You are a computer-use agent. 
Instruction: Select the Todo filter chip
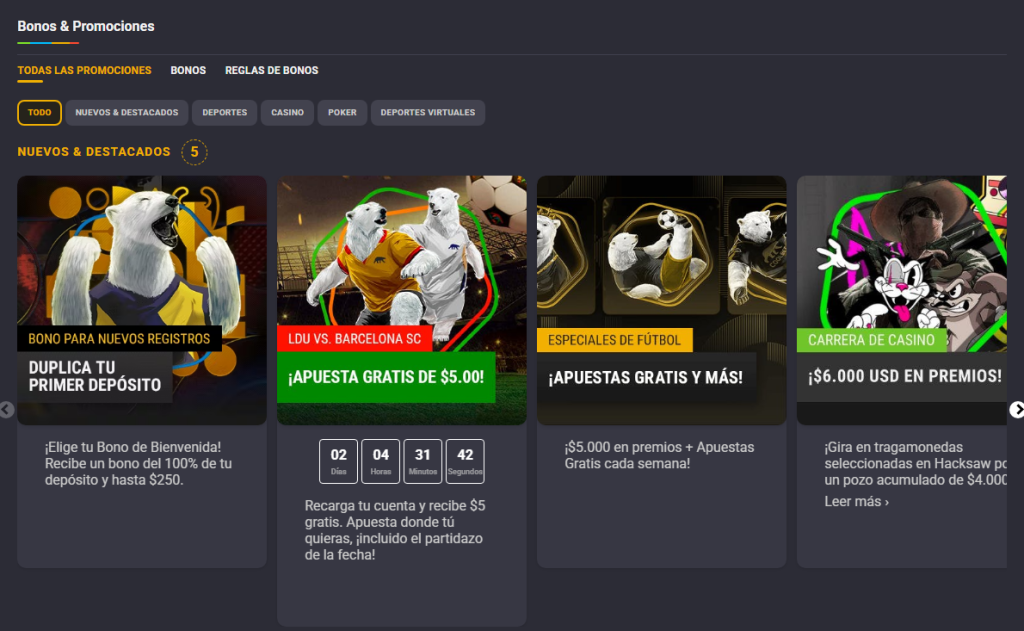click(x=39, y=113)
